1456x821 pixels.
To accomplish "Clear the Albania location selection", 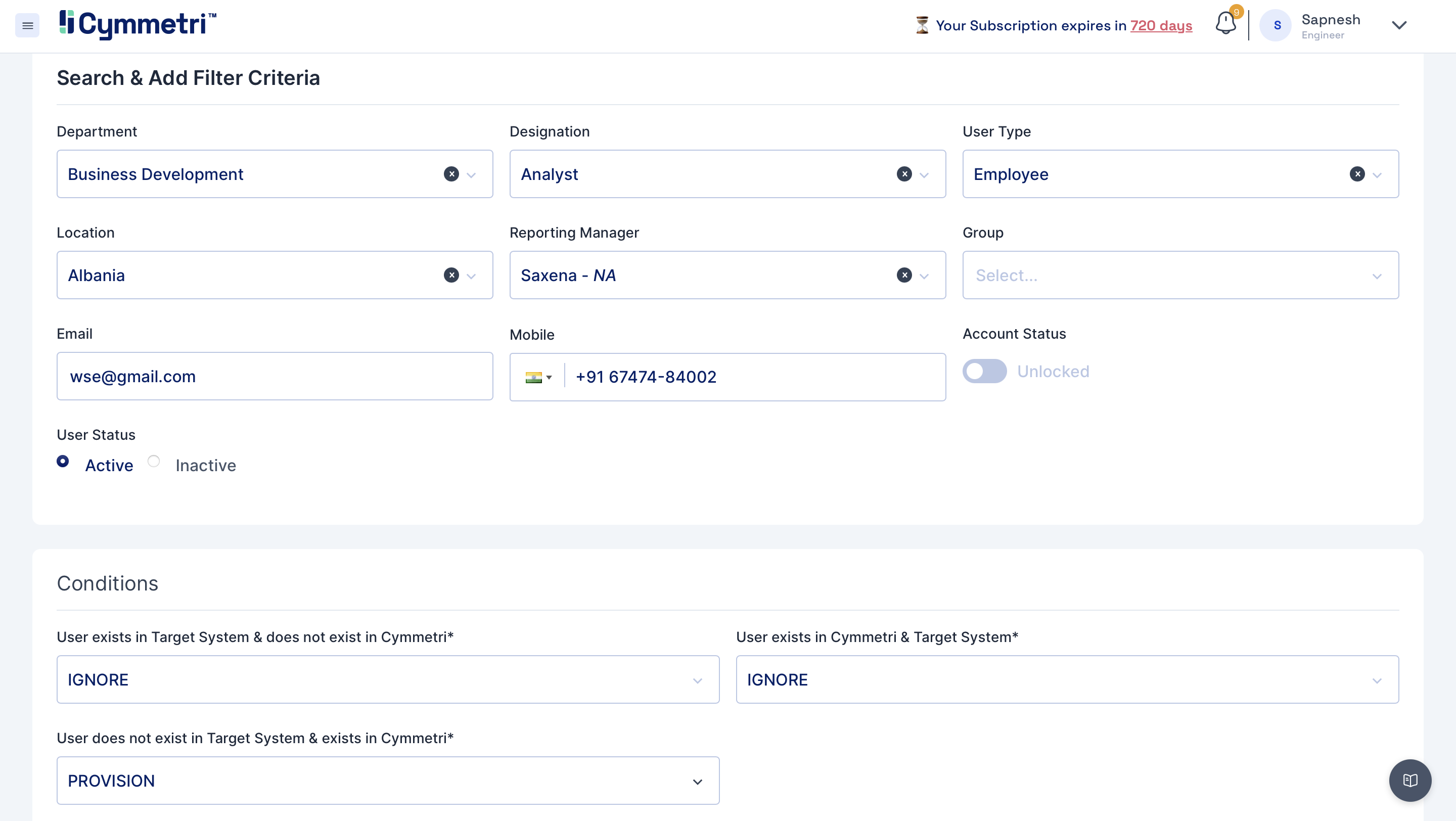I will 451,275.
